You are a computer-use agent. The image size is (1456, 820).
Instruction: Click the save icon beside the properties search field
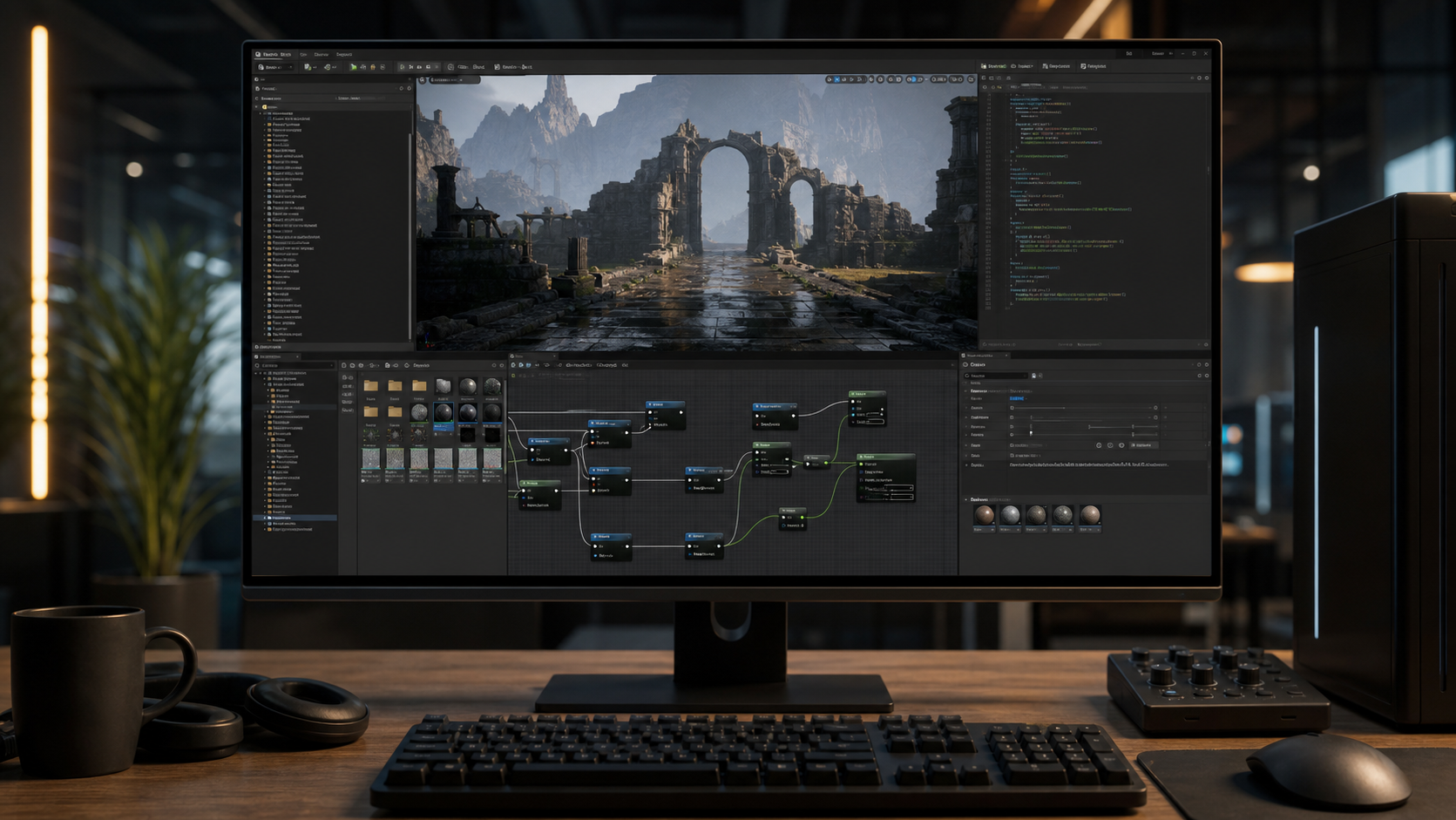click(x=1033, y=376)
